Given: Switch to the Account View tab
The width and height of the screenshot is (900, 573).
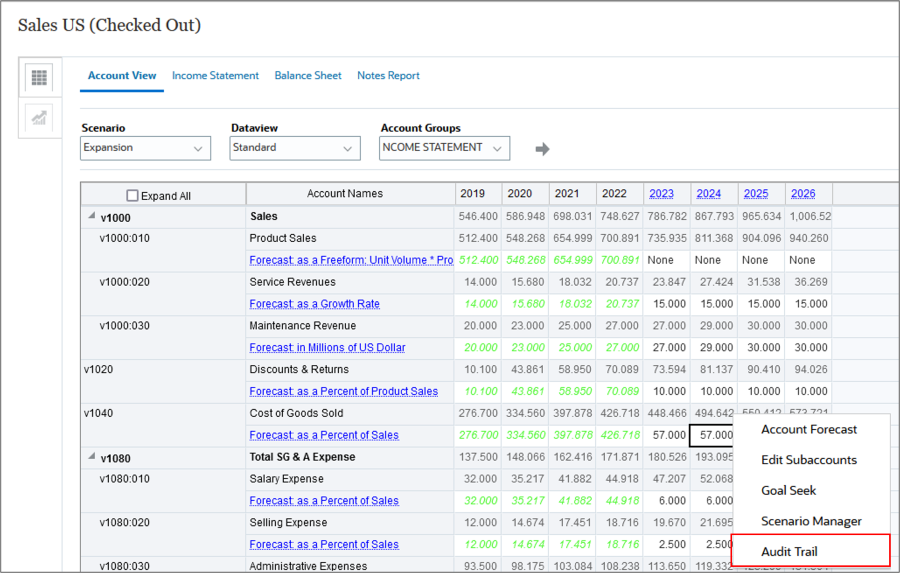Looking at the screenshot, I should 122,76.
